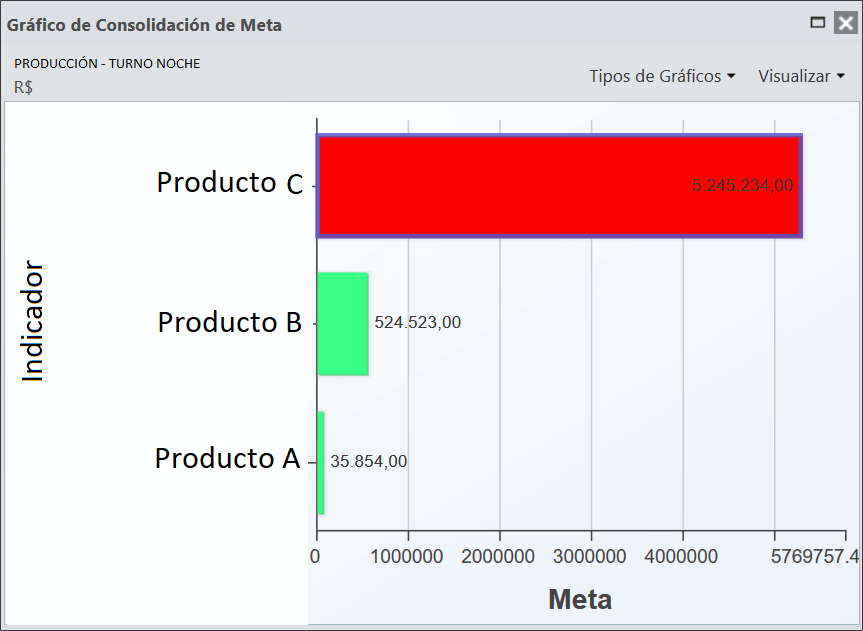Click the 3000000 tick label on axis
Image resolution: width=863 pixels, height=631 pixels.
[589, 556]
